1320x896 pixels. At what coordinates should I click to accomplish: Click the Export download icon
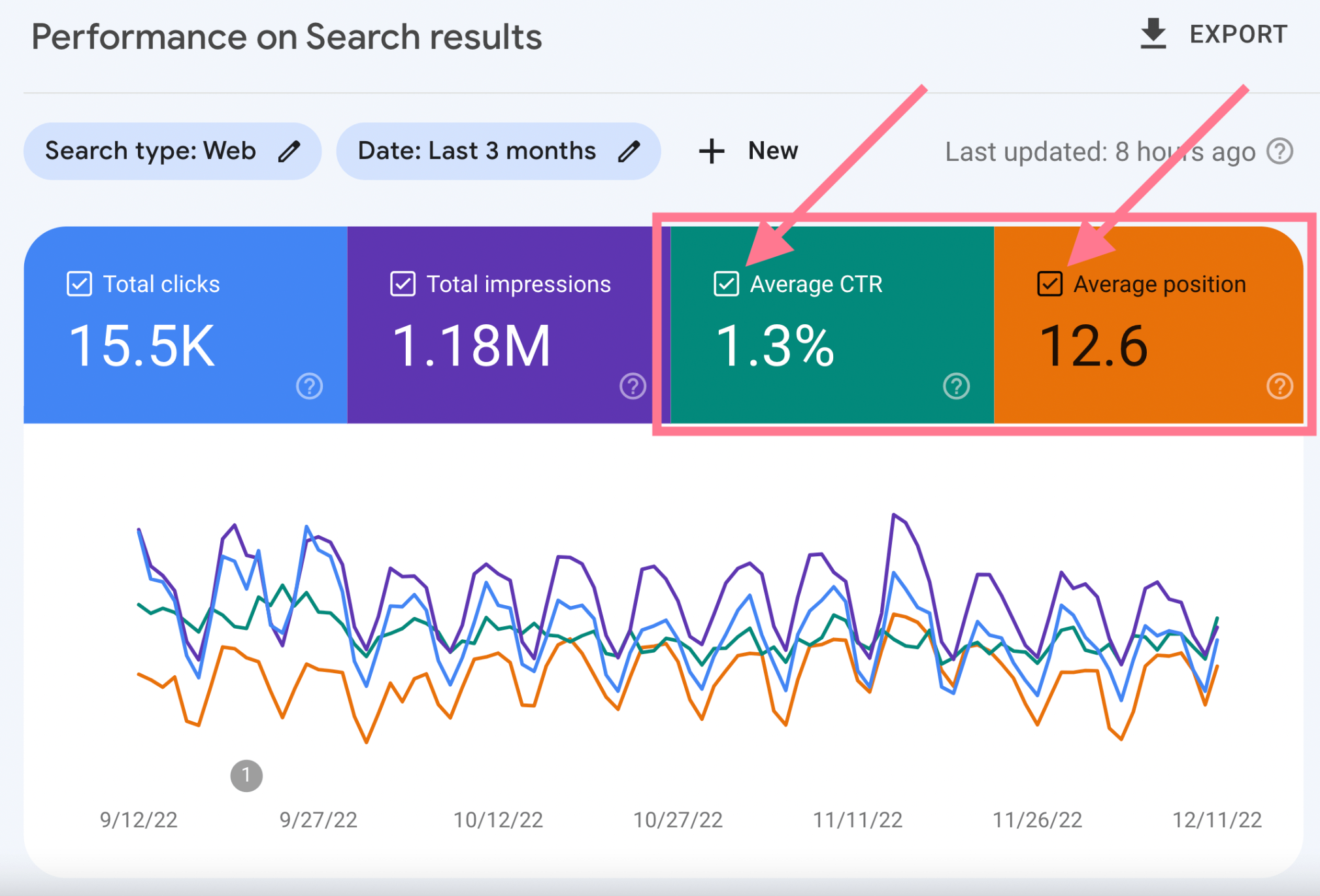pyautogui.click(x=1154, y=34)
